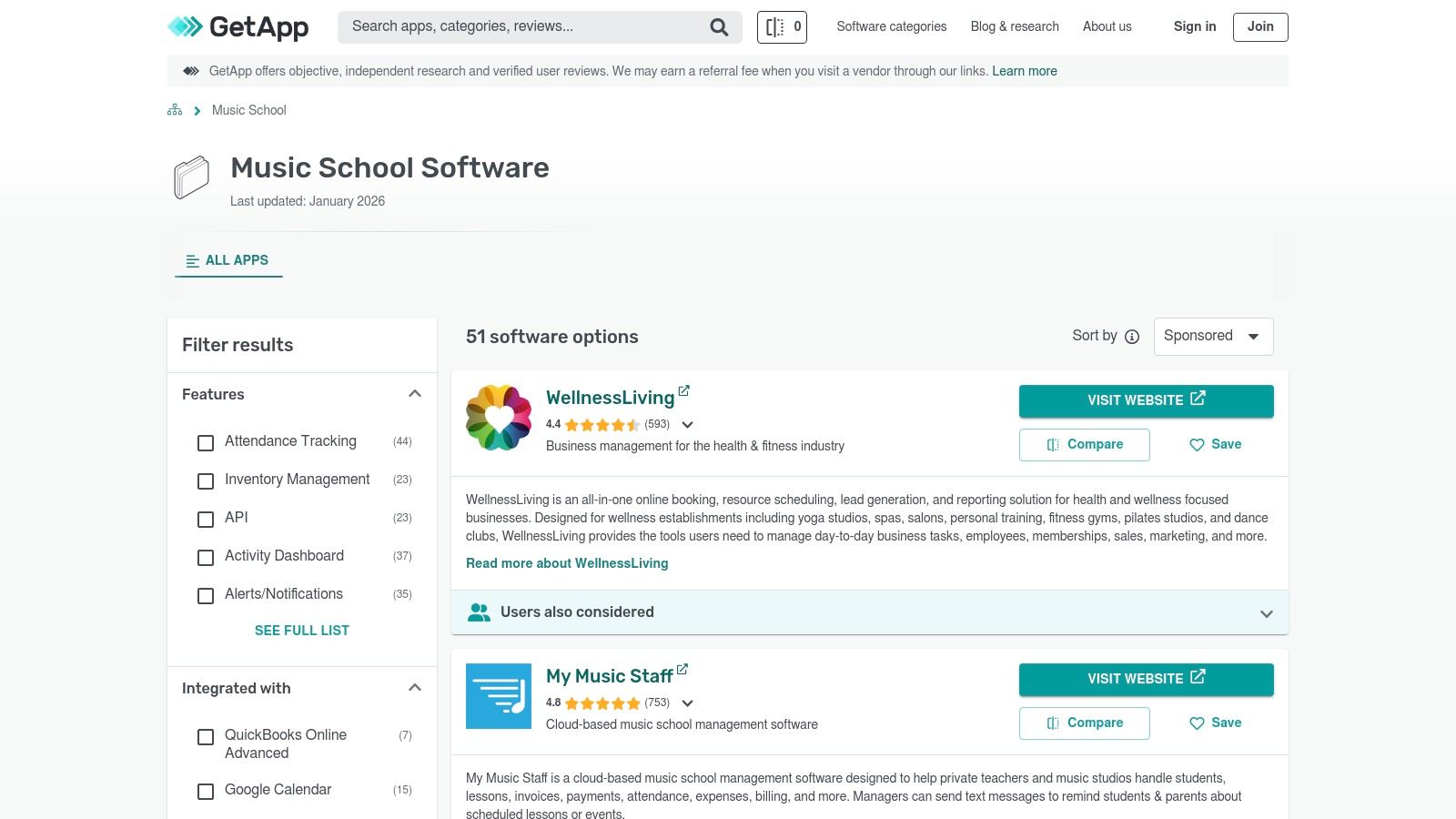Click the GetApp logo

click(x=238, y=27)
